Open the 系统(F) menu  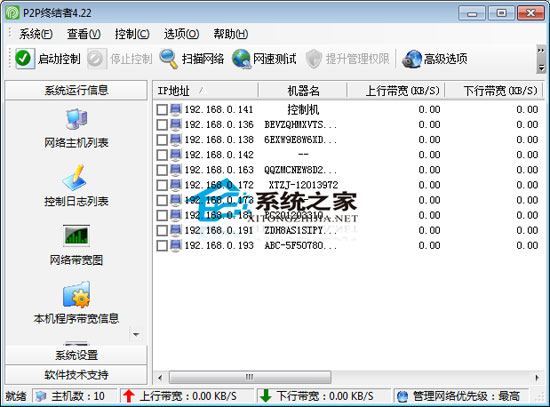coord(36,34)
